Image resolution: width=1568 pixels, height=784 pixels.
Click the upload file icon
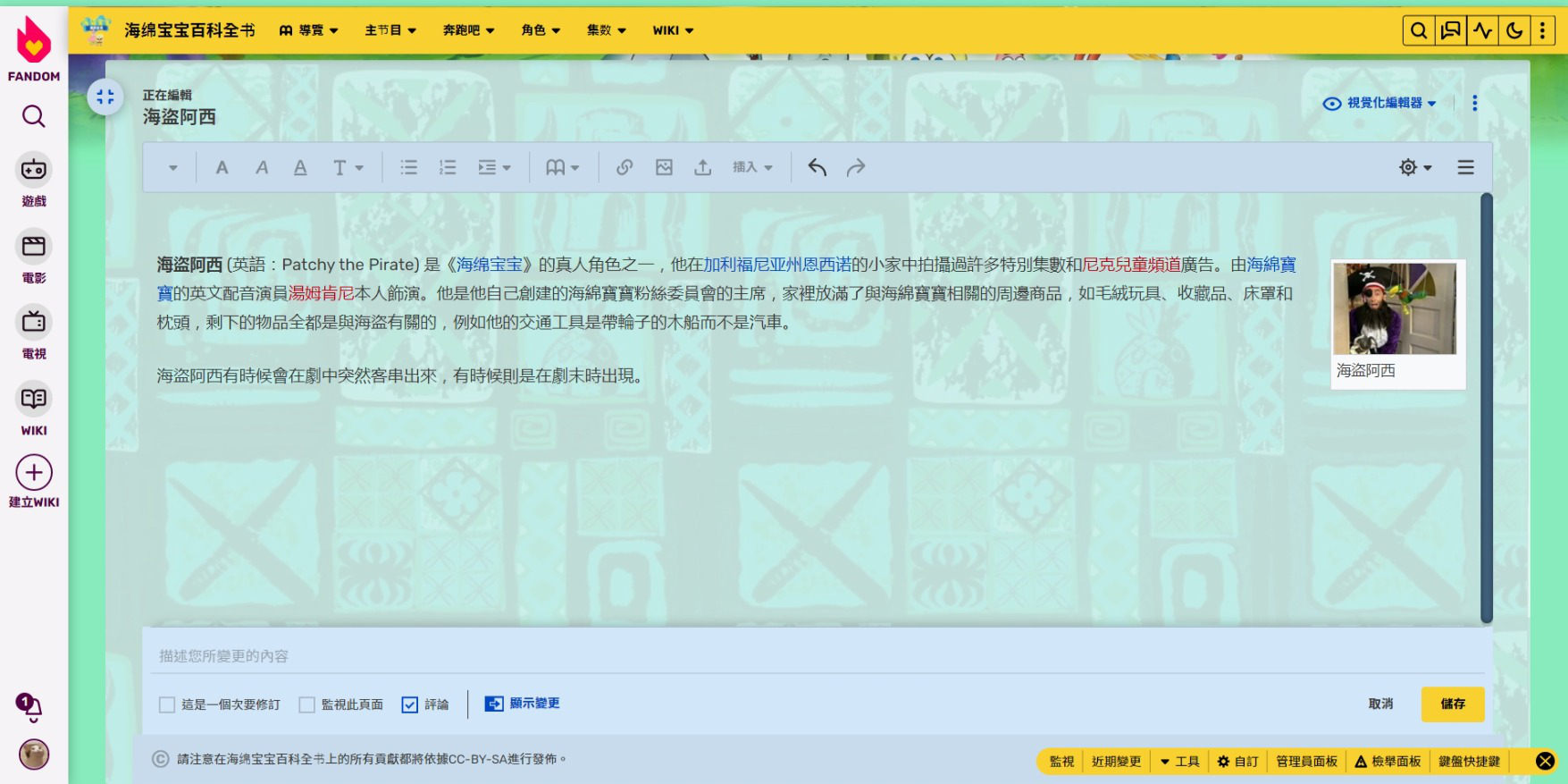[x=703, y=167]
